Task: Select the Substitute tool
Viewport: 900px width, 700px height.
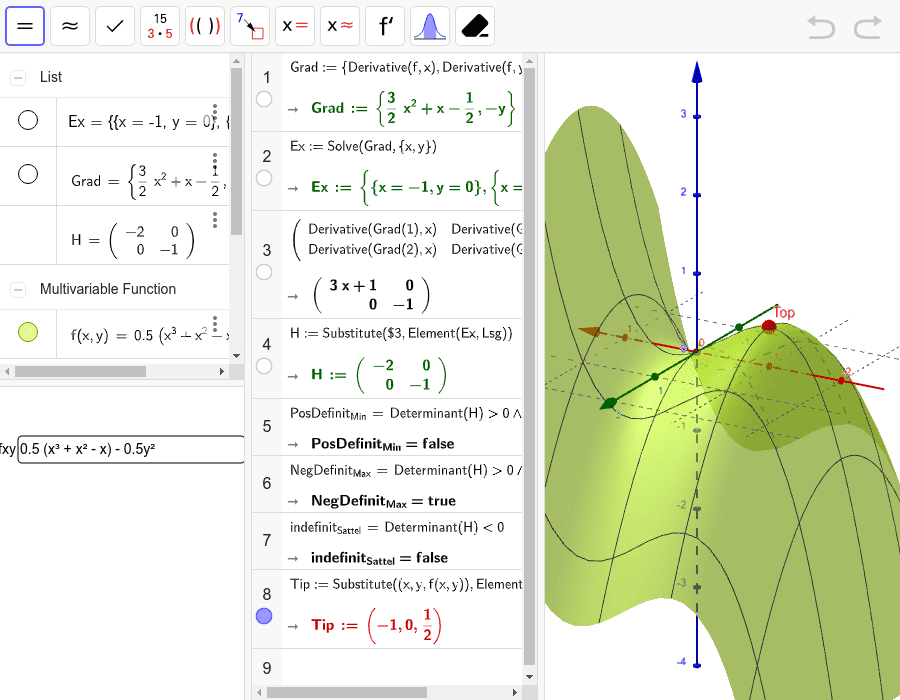Action: pos(250,26)
